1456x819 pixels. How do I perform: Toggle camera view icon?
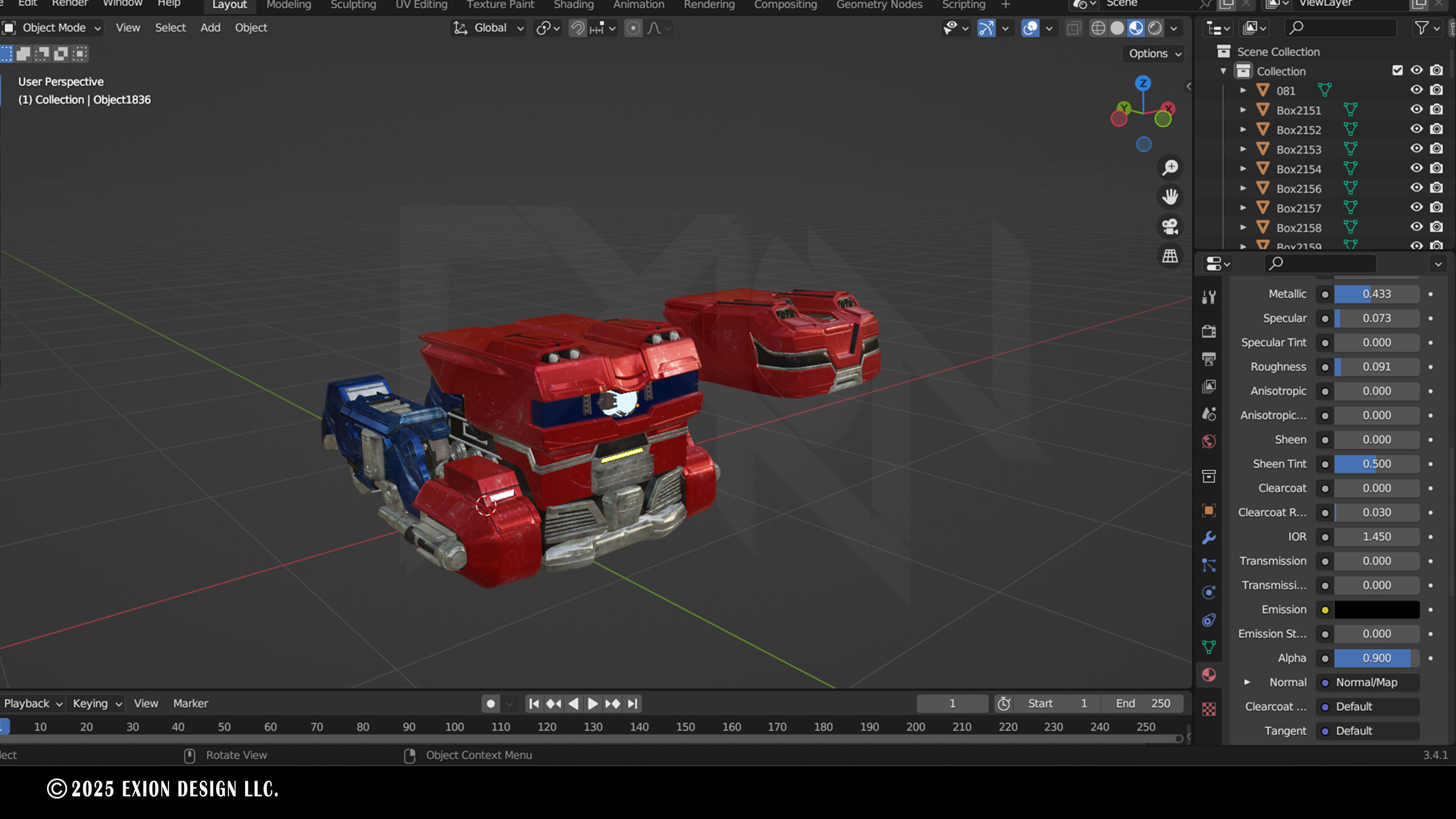[1170, 227]
